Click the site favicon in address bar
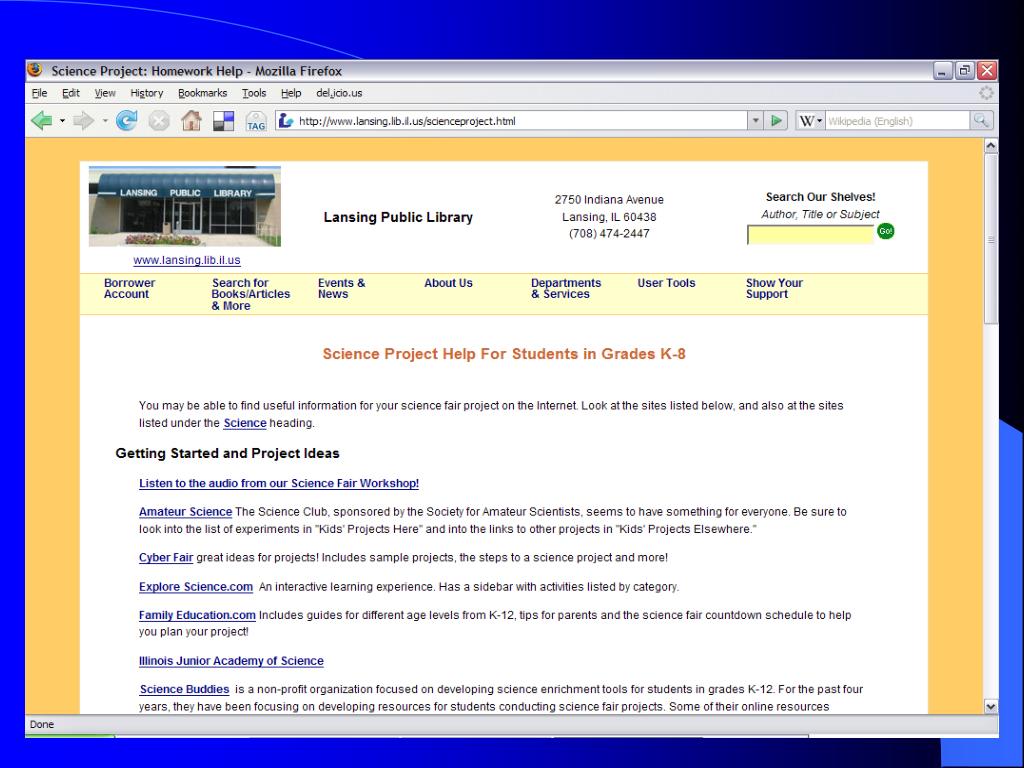1024x768 pixels. coord(285,120)
